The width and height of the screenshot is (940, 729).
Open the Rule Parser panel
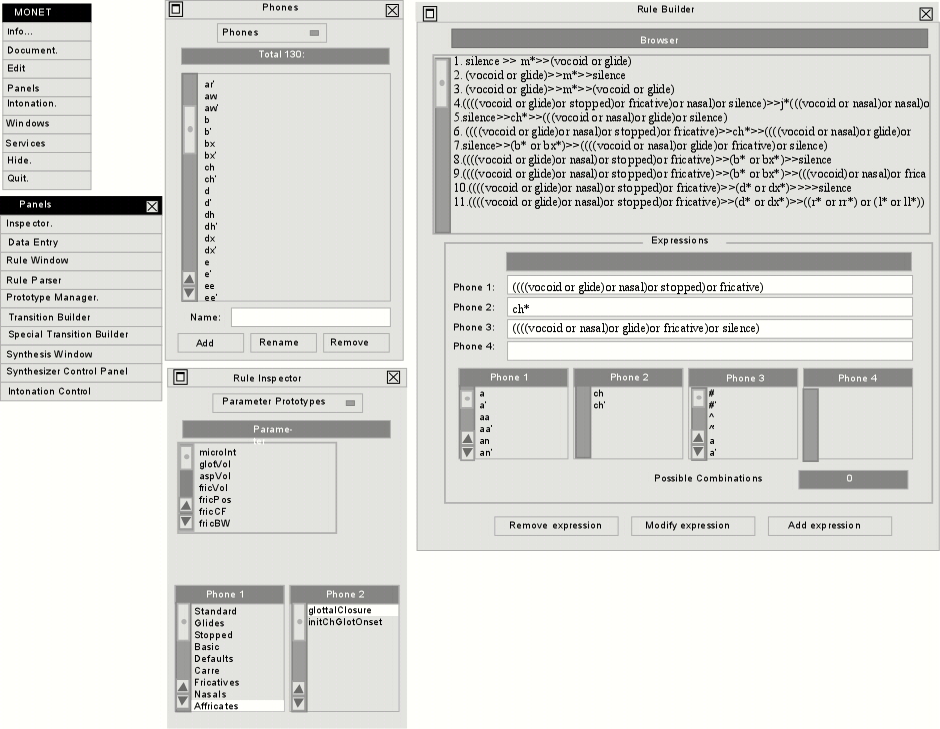coord(81,280)
